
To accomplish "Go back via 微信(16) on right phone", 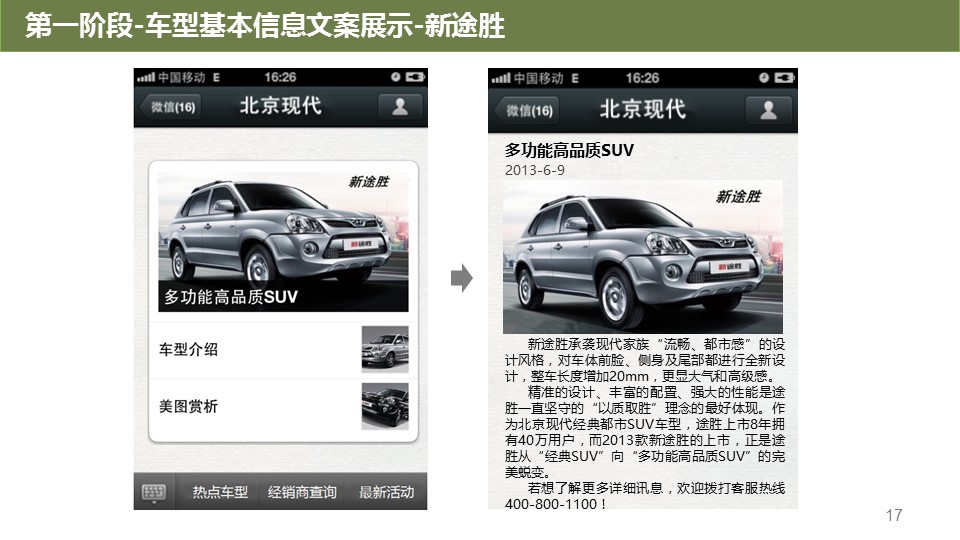I will 527,110.
